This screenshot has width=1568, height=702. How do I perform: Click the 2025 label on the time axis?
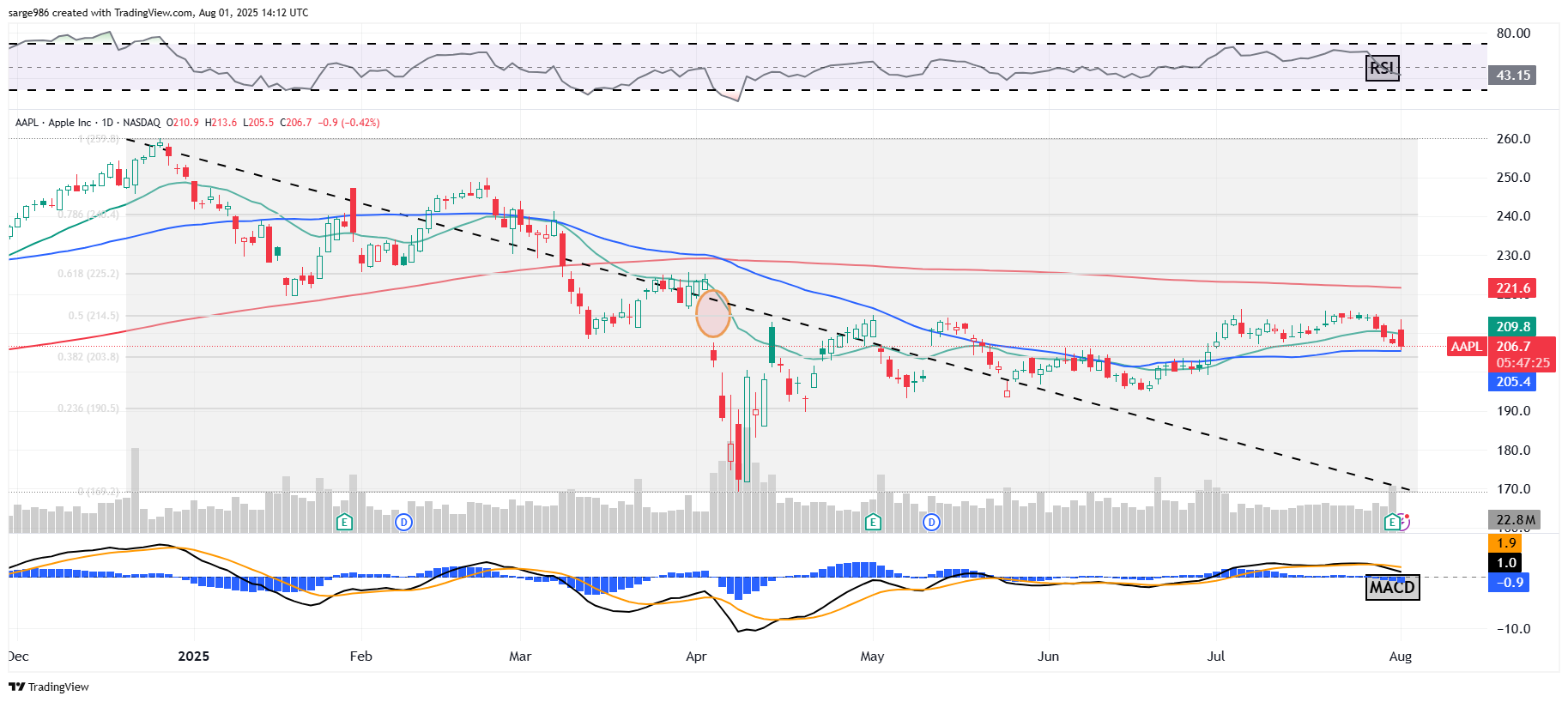(193, 657)
